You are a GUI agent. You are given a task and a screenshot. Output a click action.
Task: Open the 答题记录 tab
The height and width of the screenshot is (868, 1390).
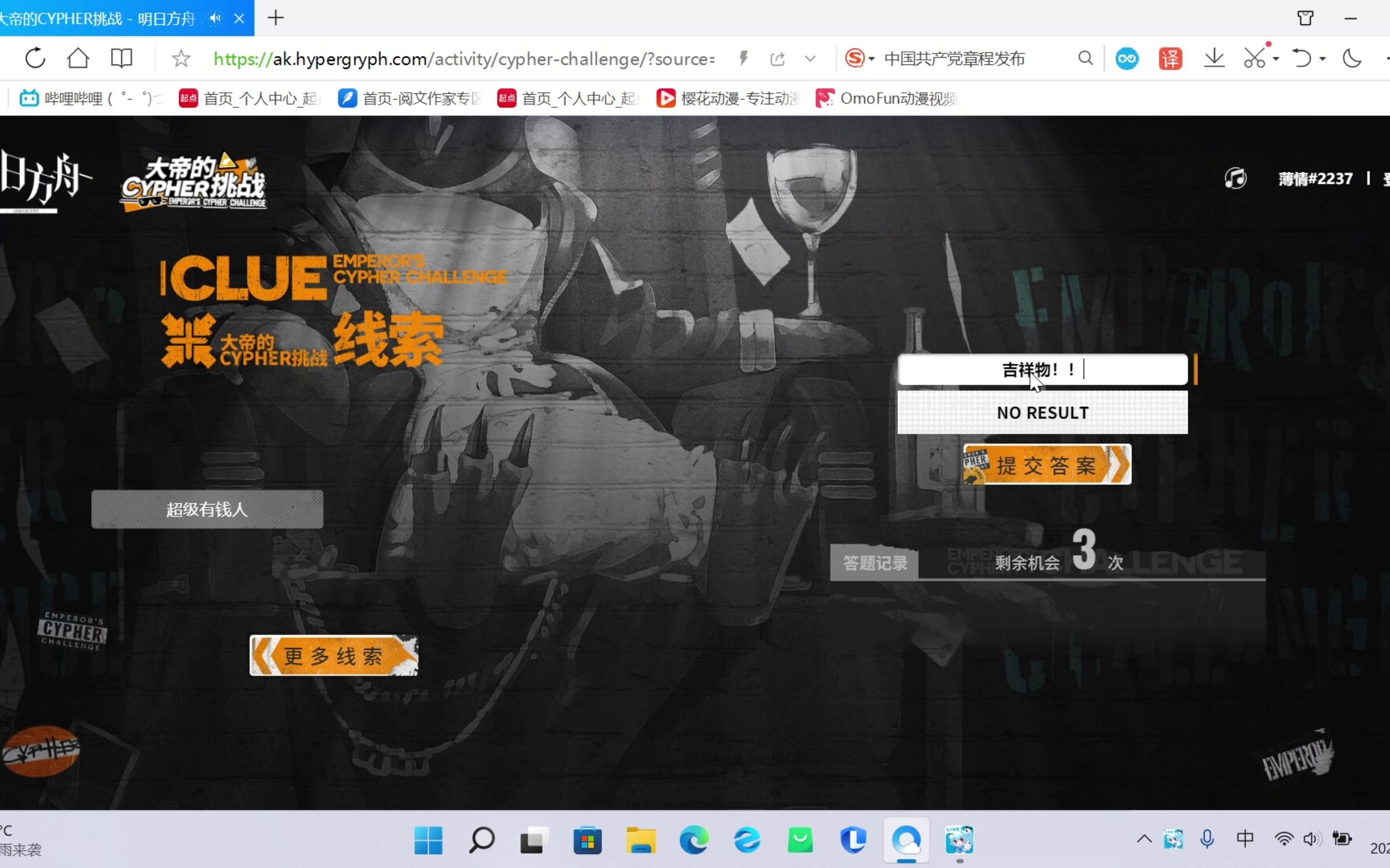pos(874,562)
